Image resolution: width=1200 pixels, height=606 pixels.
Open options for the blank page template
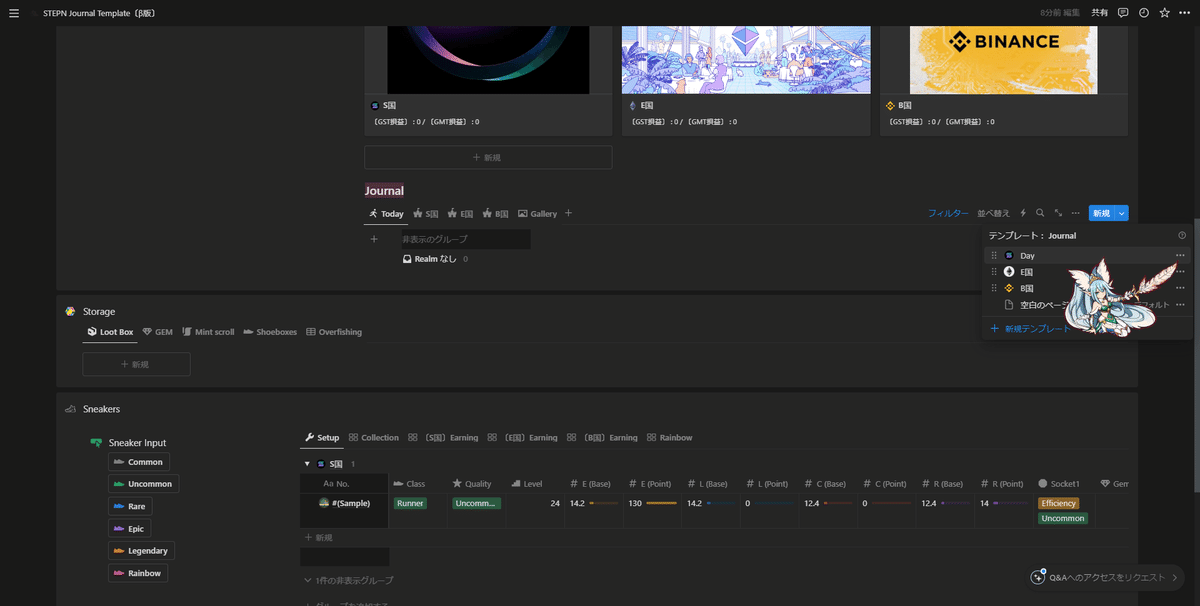pos(1180,305)
